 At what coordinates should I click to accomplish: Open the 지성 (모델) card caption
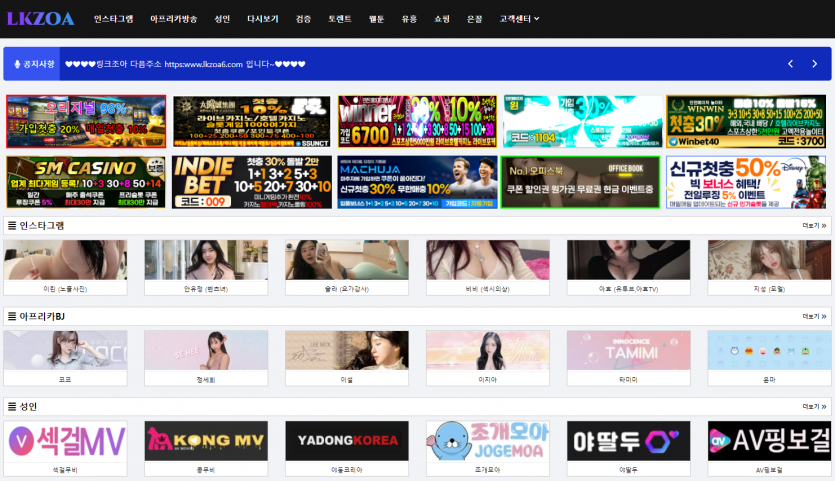point(769,289)
